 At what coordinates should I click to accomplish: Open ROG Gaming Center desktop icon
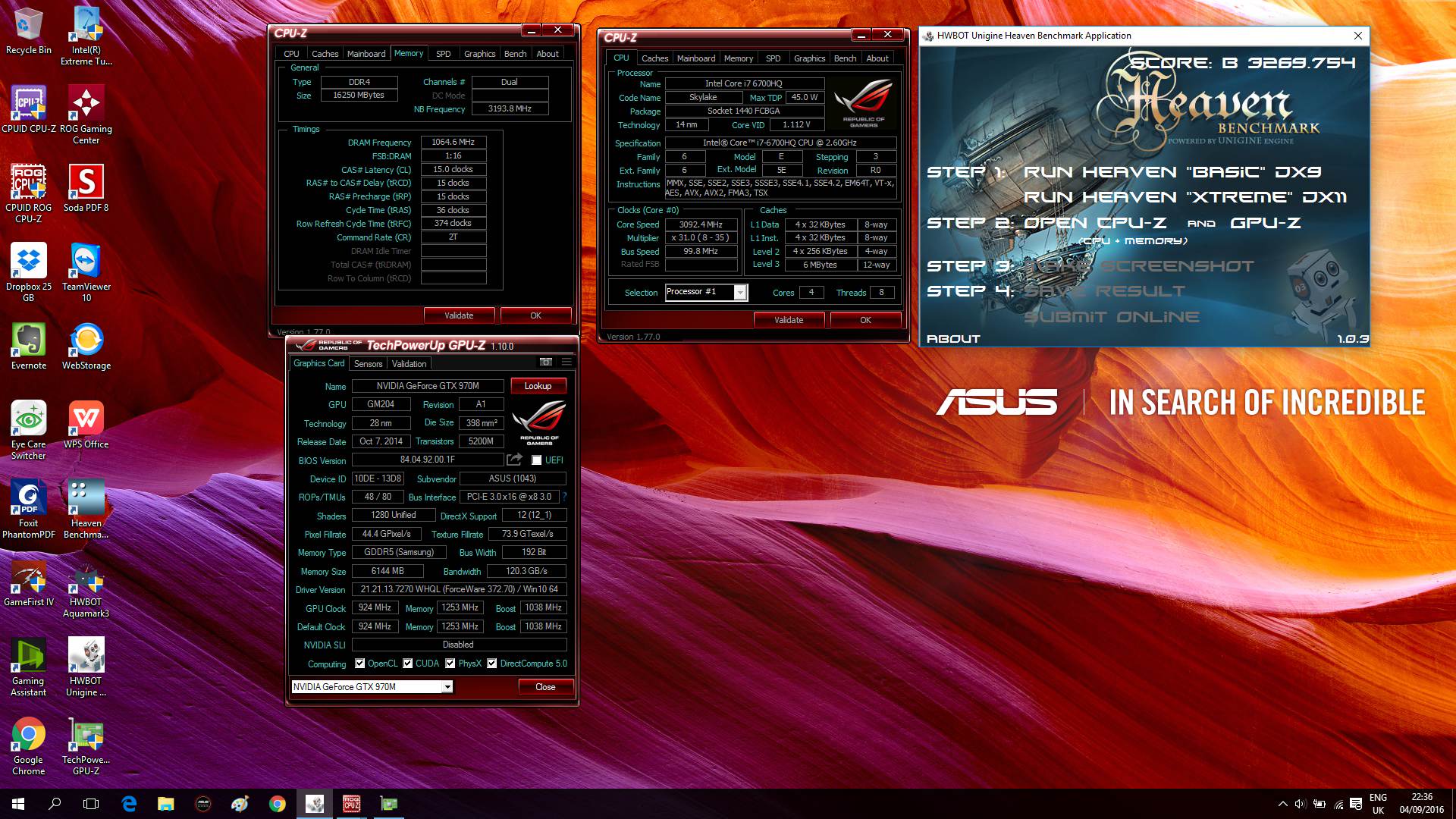click(x=86, y=115)
